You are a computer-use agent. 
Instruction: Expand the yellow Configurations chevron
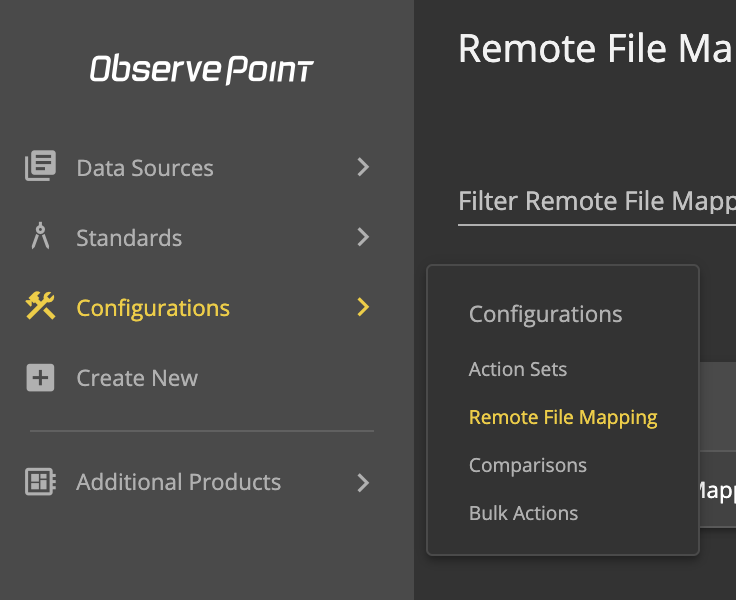point(363,307)
